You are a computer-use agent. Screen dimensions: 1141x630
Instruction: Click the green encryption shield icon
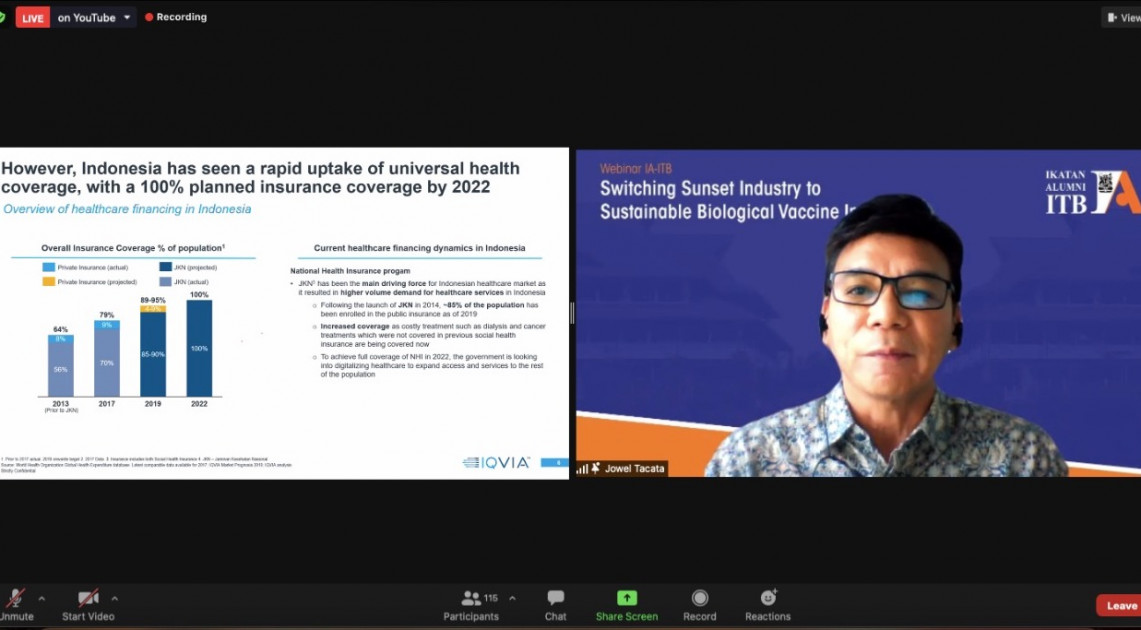4,17
